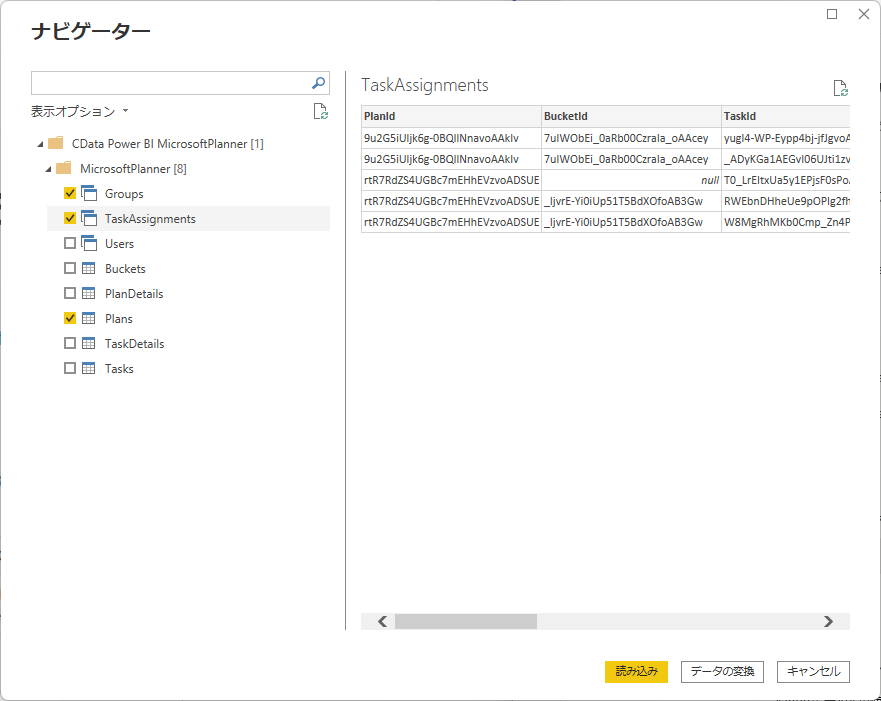Check the PlanDetails checkbox
This screenshot has width=881, height=701.
pyautogui.click(x=70, y=293)
